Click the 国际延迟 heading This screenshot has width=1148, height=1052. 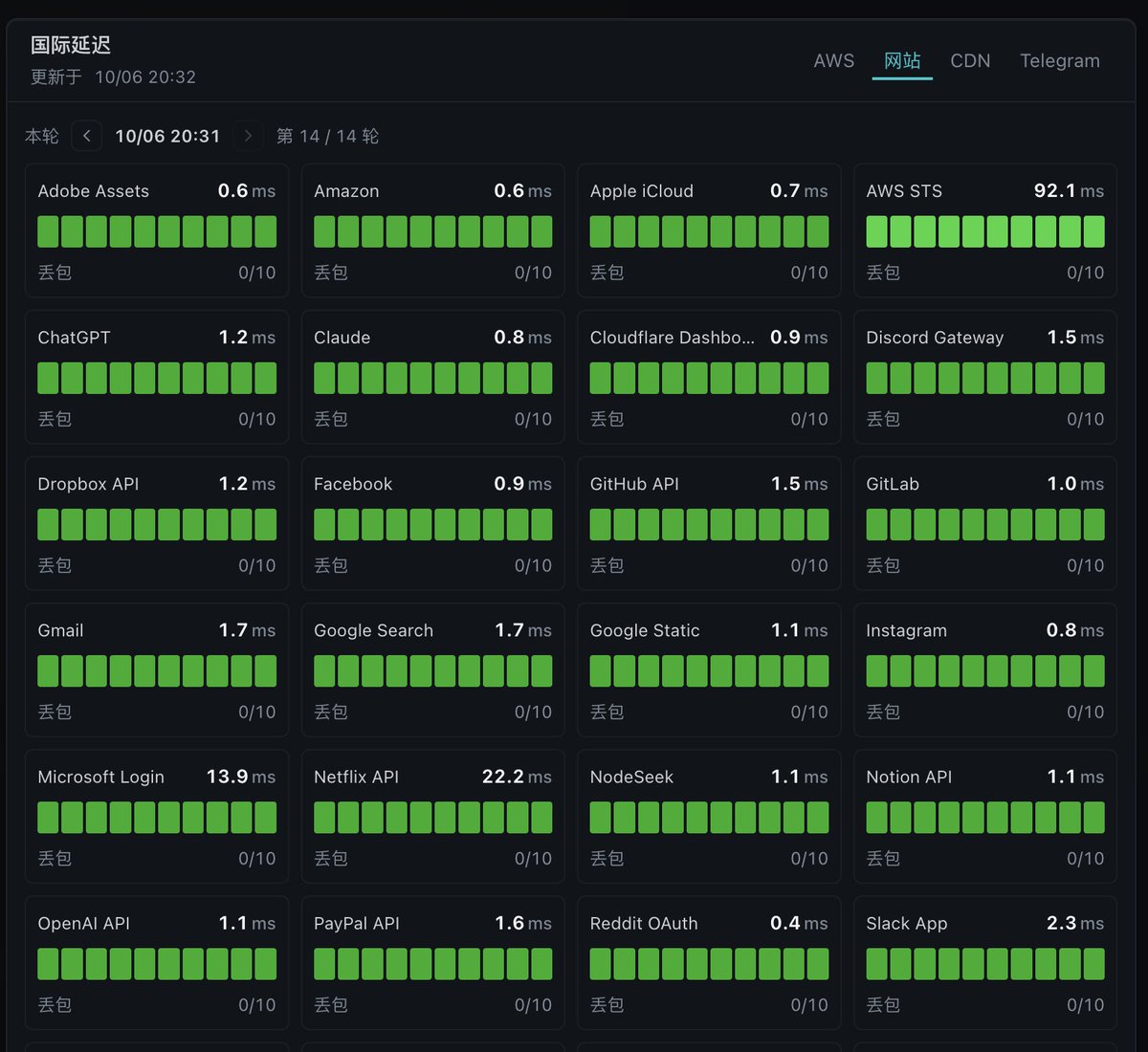click(x=71, y=45)
